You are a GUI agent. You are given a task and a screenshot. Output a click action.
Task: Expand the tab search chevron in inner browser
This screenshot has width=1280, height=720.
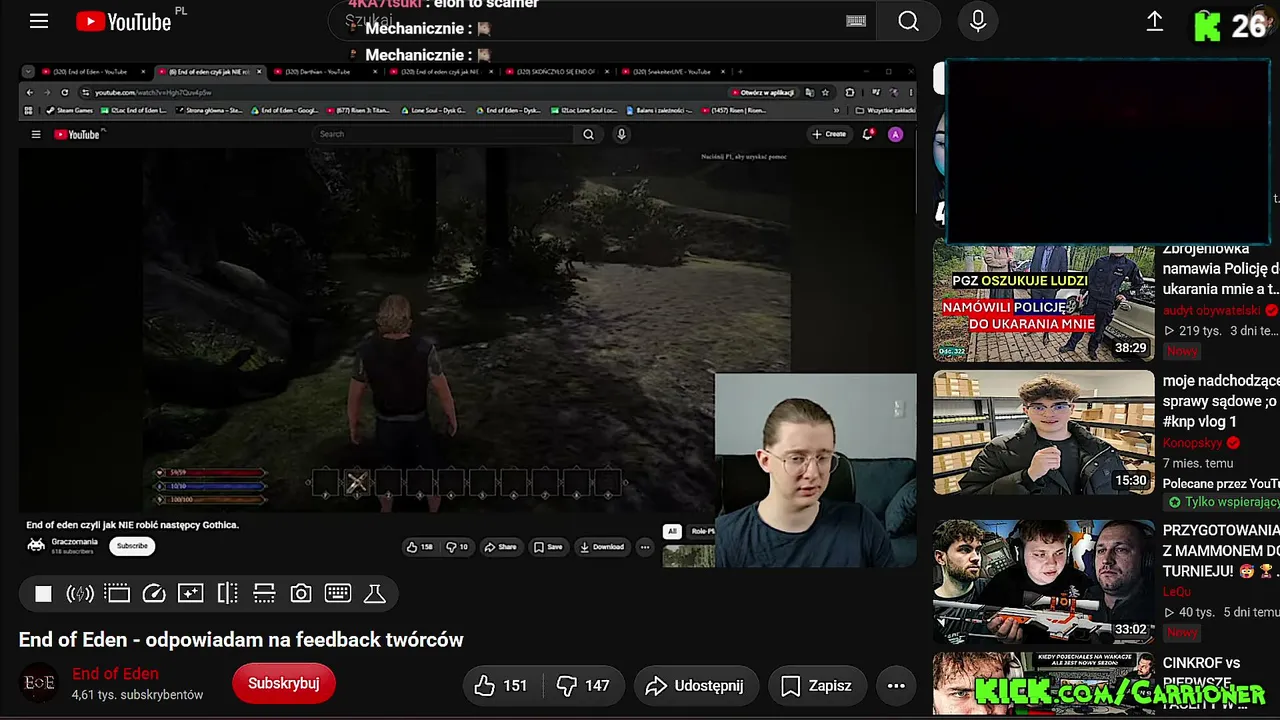tap(29, 72)
